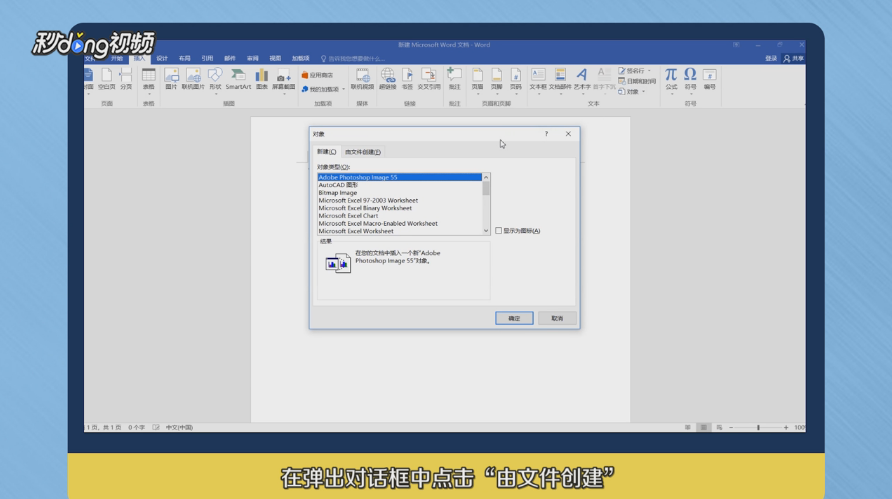Zoom out with the minus button
The height and width of the screenshot is (499, 892).
coord(731,427)
